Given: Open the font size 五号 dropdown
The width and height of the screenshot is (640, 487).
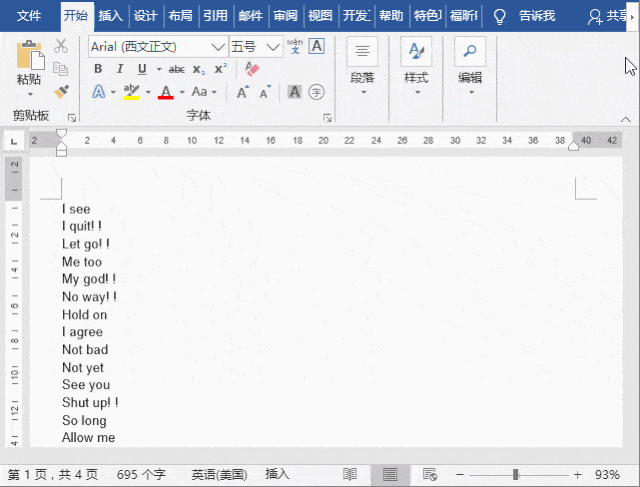Looking at the screenshot, I should coord(273,47).
